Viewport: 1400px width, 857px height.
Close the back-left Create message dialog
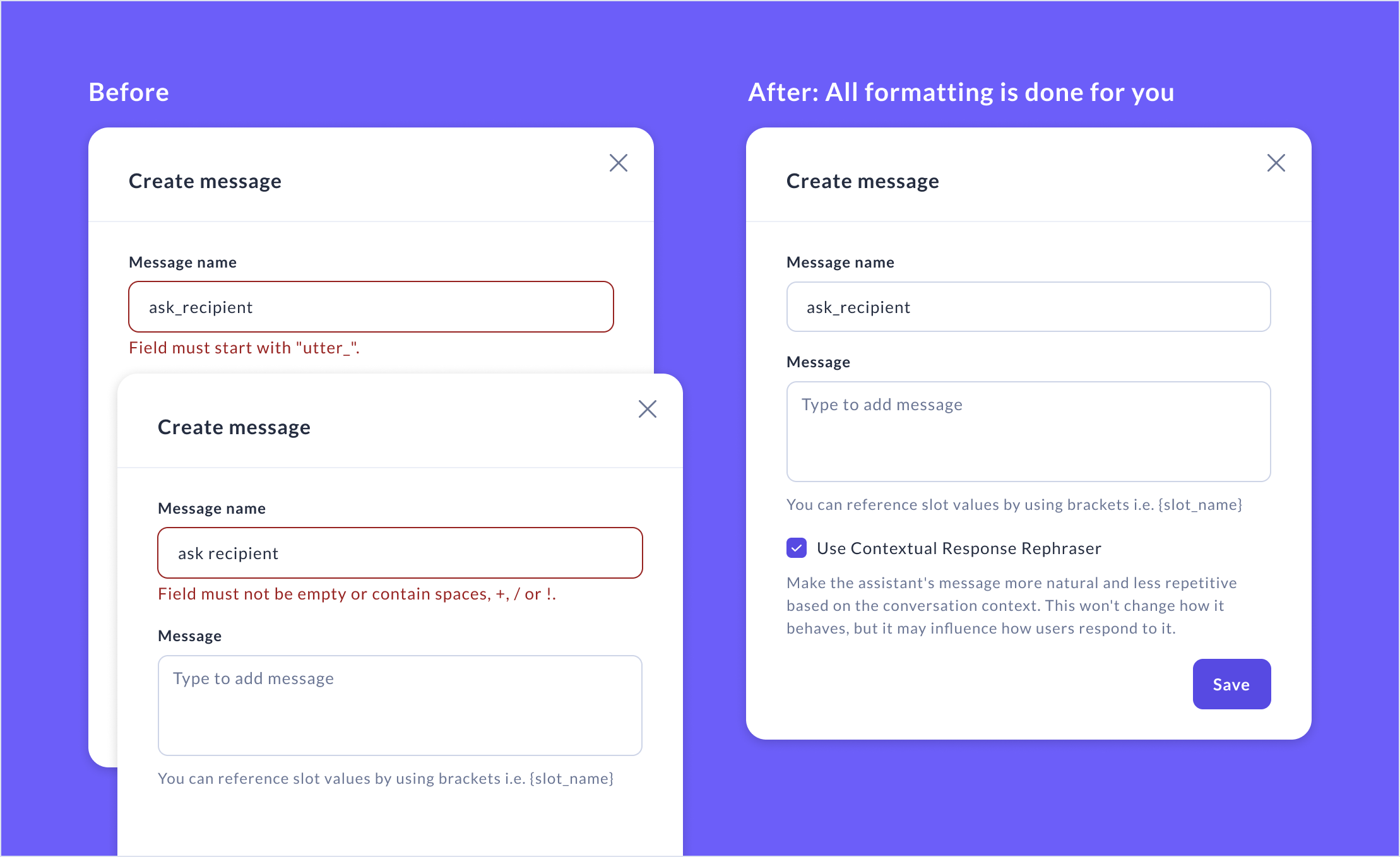pyautogui.click(x=618, y=163)
